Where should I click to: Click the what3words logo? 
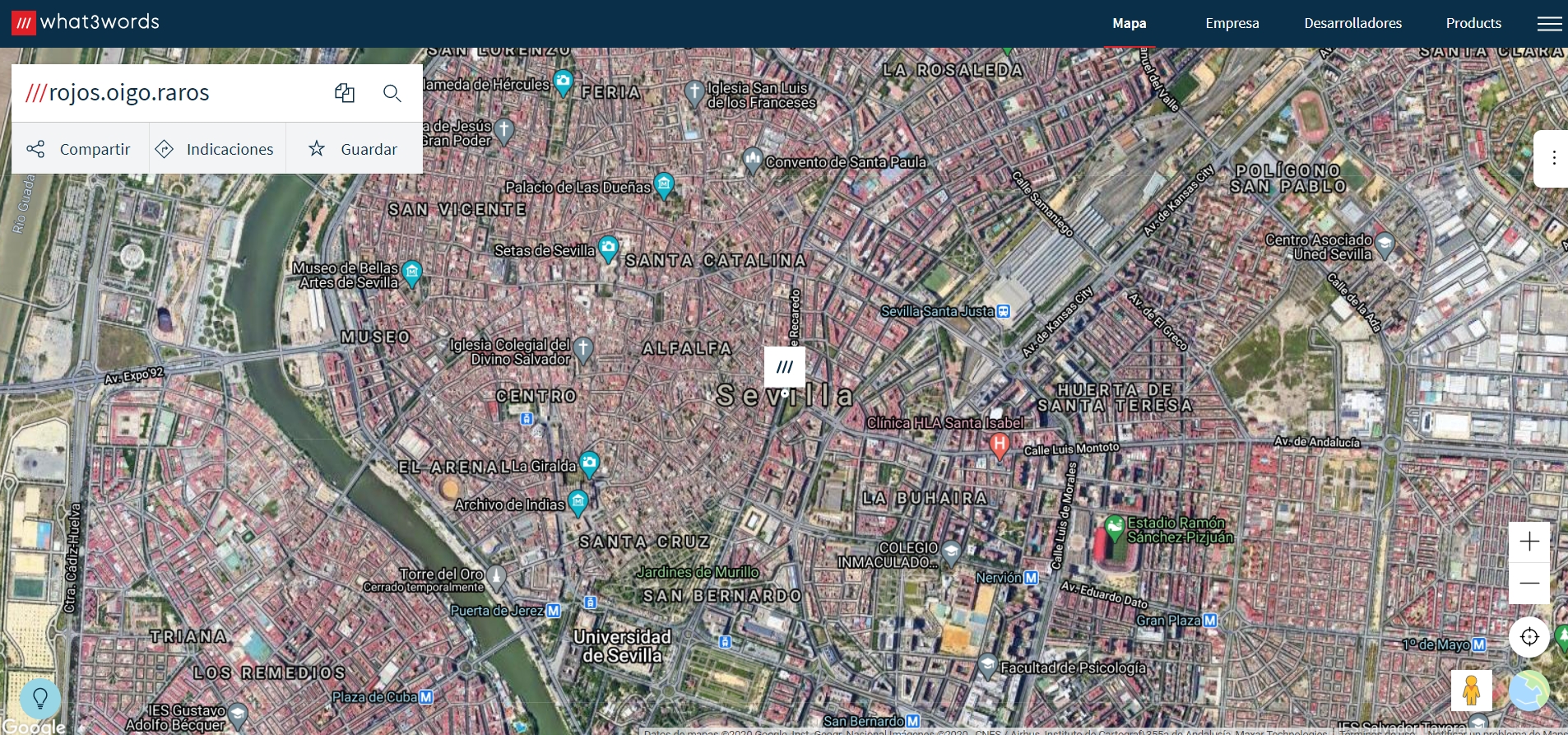[x=86, y=22]
